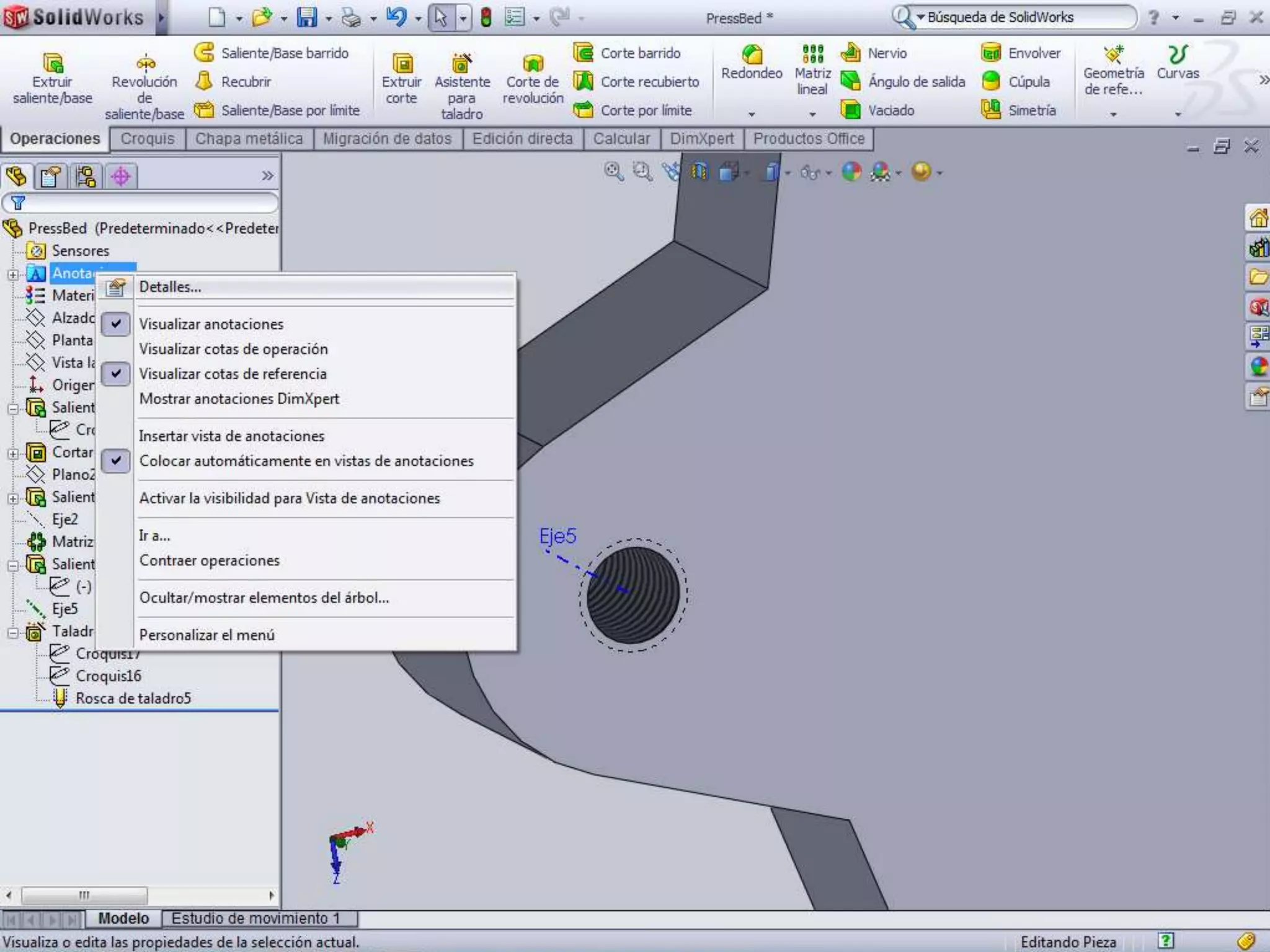
Task: Disable Colocar automáticamente en vistas de anotaciones
Action: point(306,461)
